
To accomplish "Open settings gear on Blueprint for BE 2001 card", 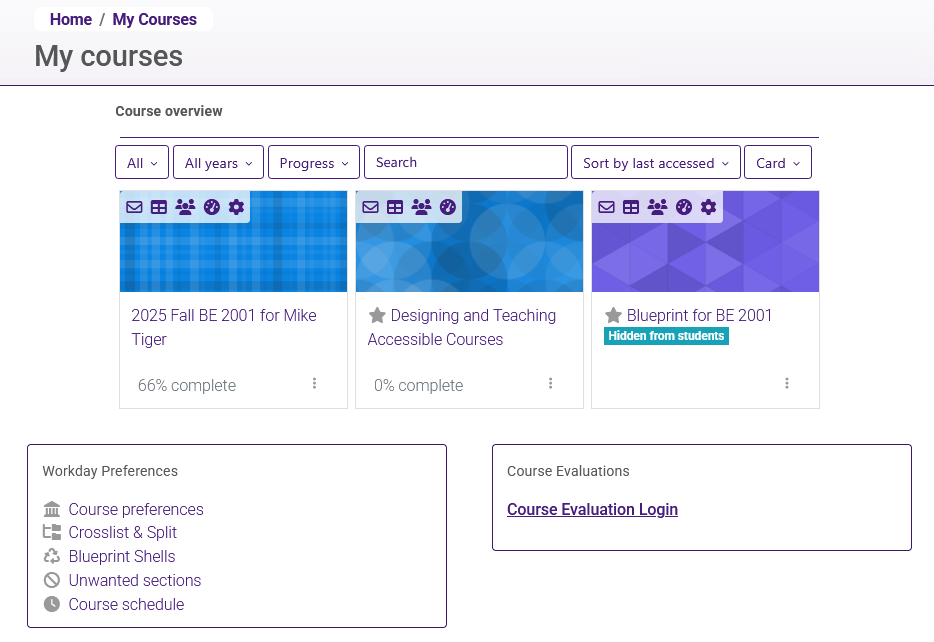I will (709, 207).
